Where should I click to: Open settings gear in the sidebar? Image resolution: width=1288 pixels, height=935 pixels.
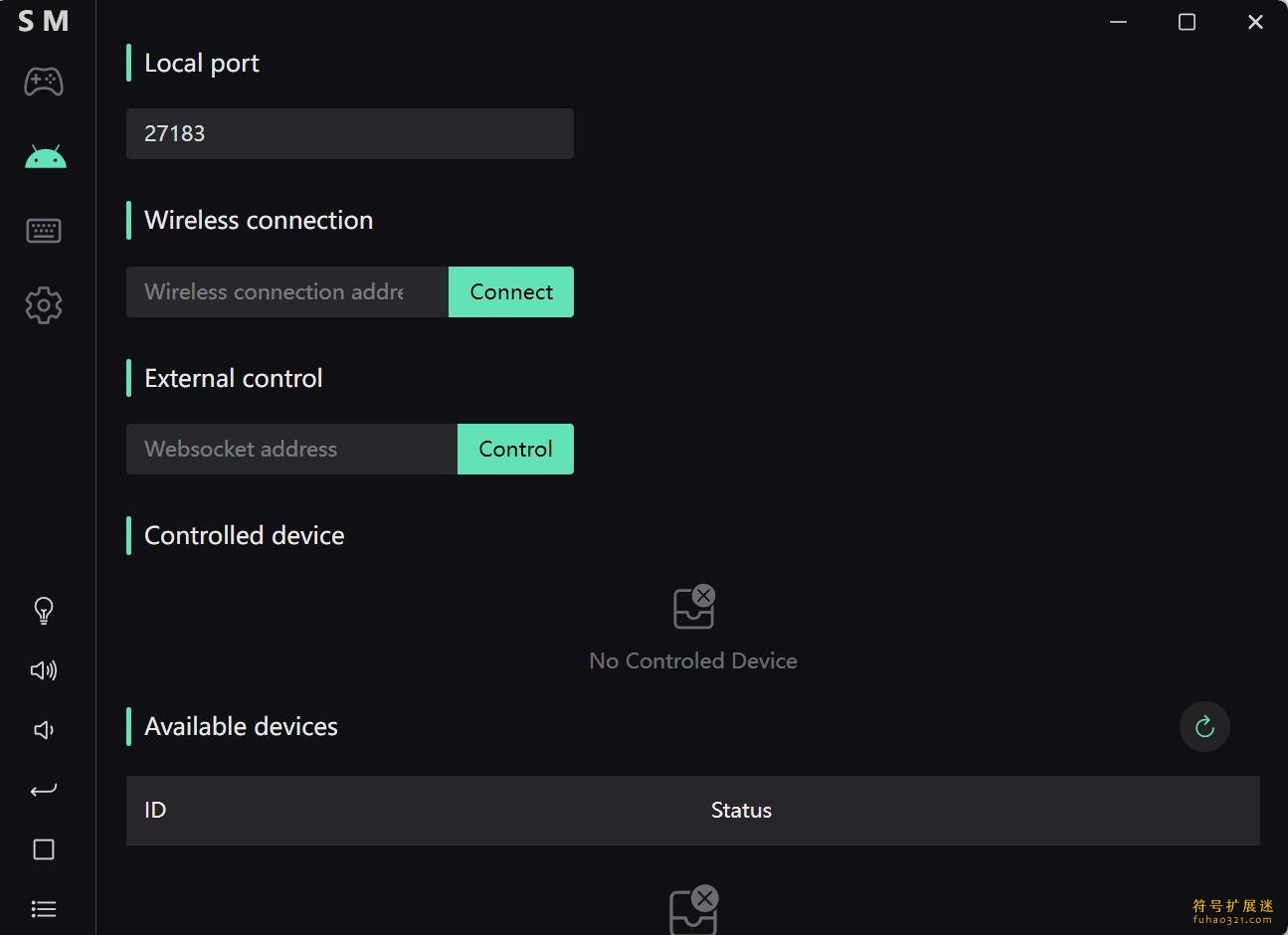coord(44,305)
